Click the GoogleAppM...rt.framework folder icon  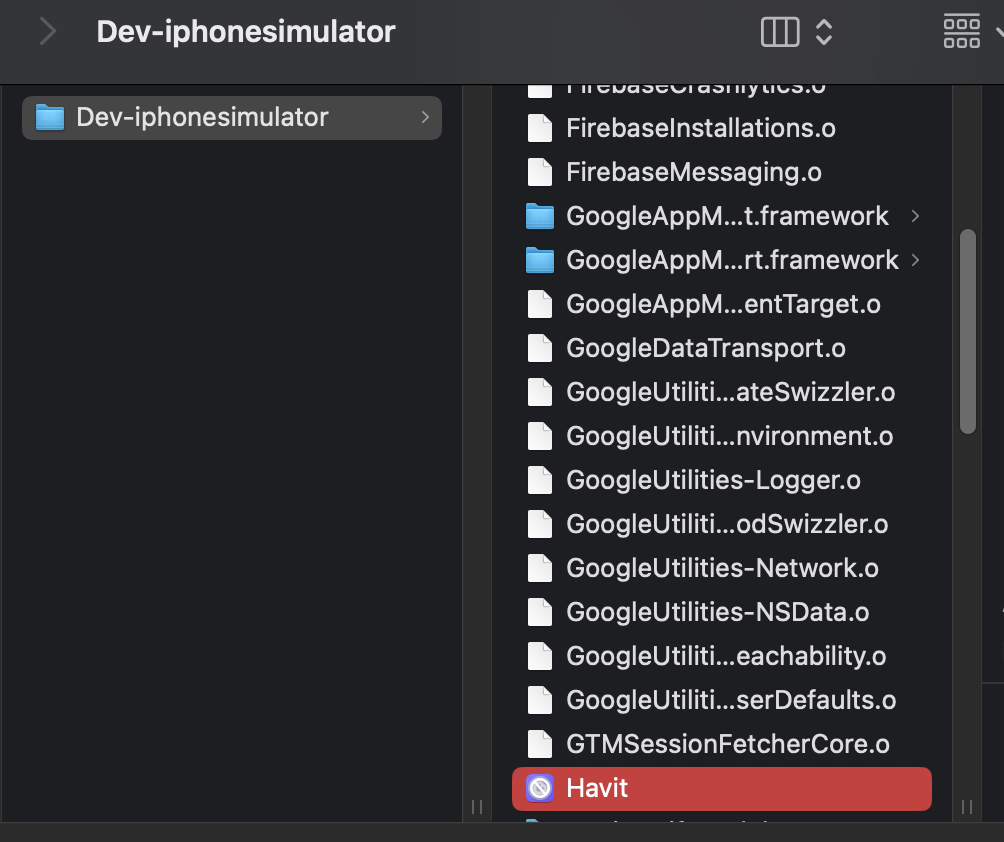point(540,261)
